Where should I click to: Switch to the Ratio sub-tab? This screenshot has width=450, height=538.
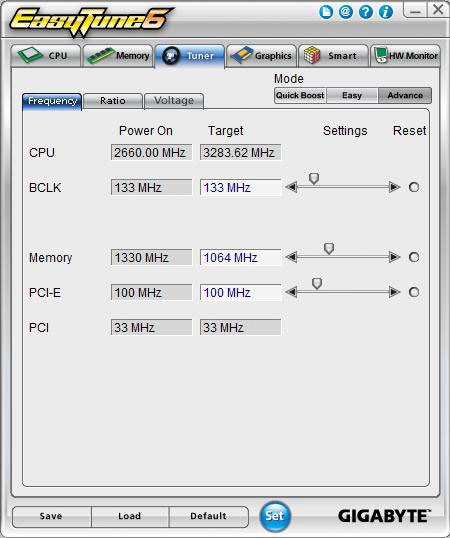[x=113, y=101]
